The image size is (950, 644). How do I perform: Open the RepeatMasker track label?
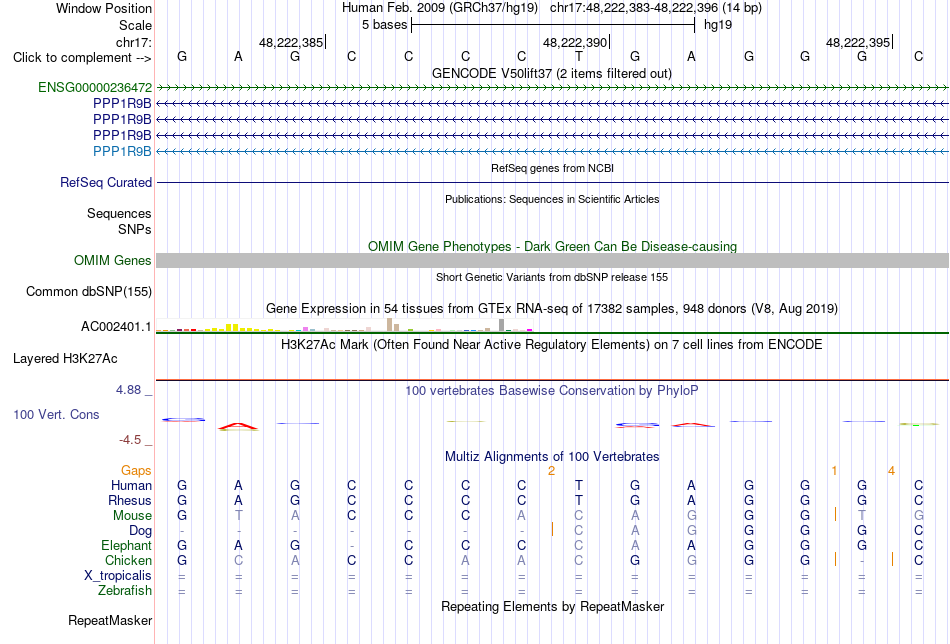(110, 620)
